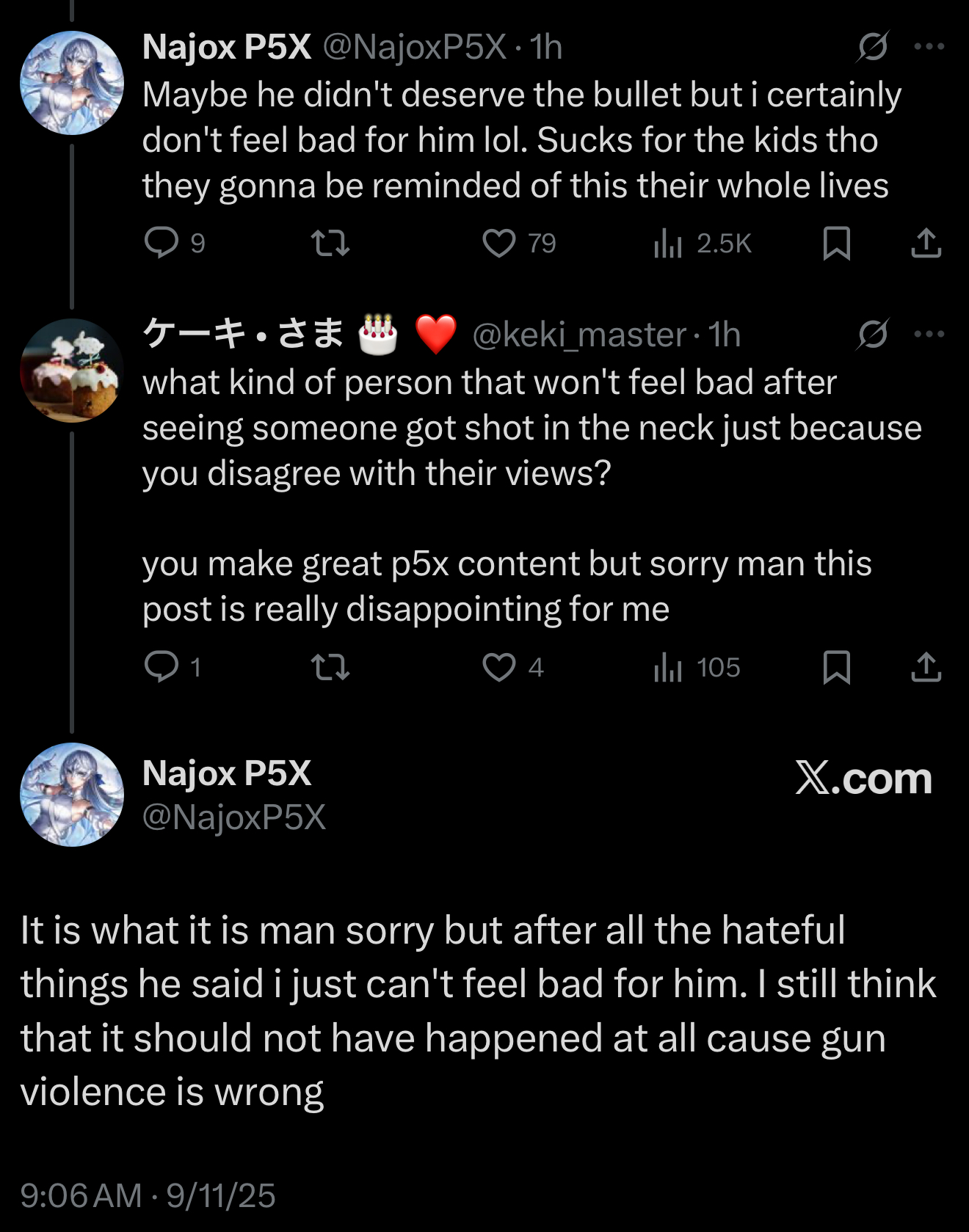Open more options on keki_master's post

pyautogui.click(x=929, y=335)
